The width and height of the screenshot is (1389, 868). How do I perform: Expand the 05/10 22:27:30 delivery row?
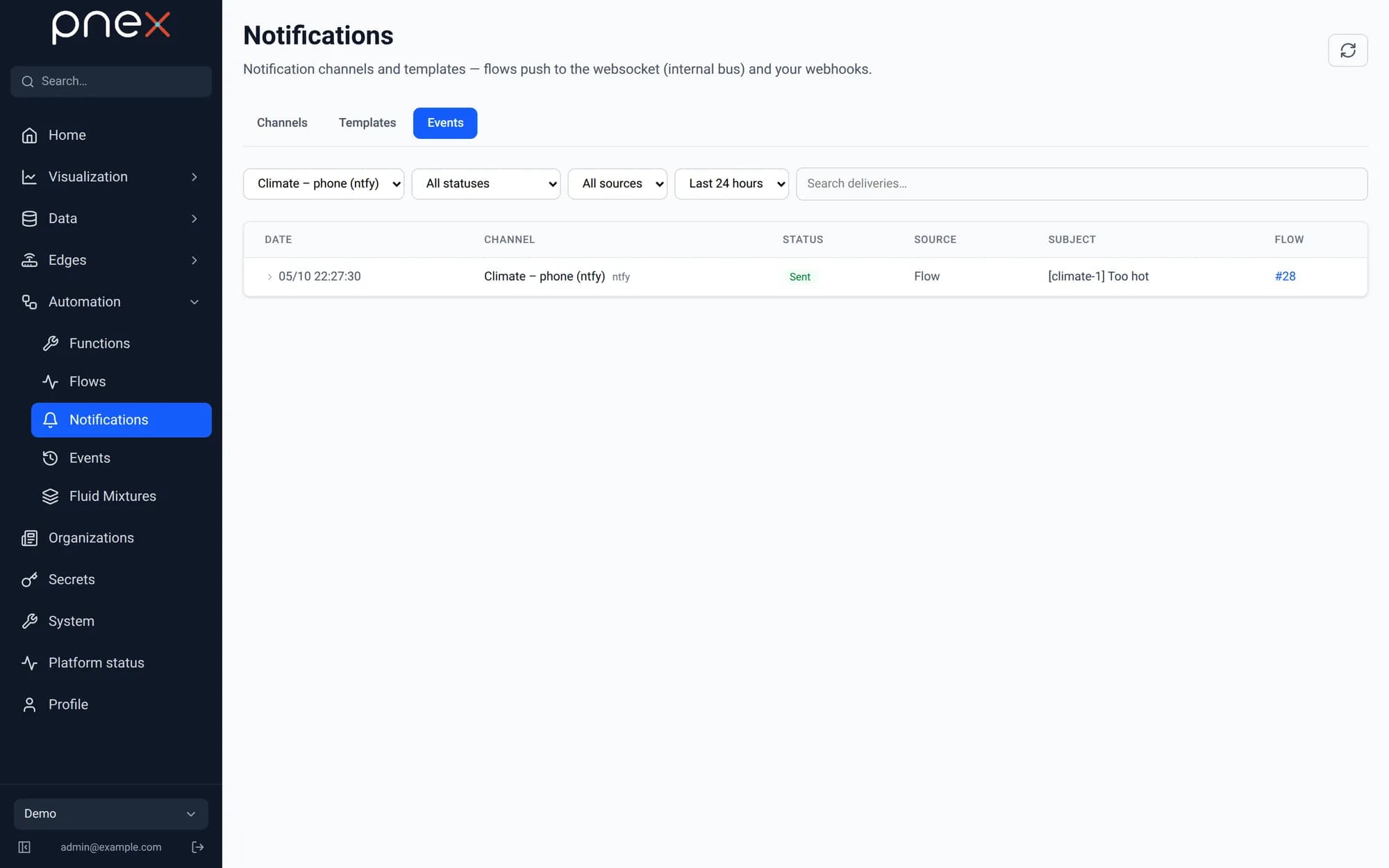[x=269, y=276]
